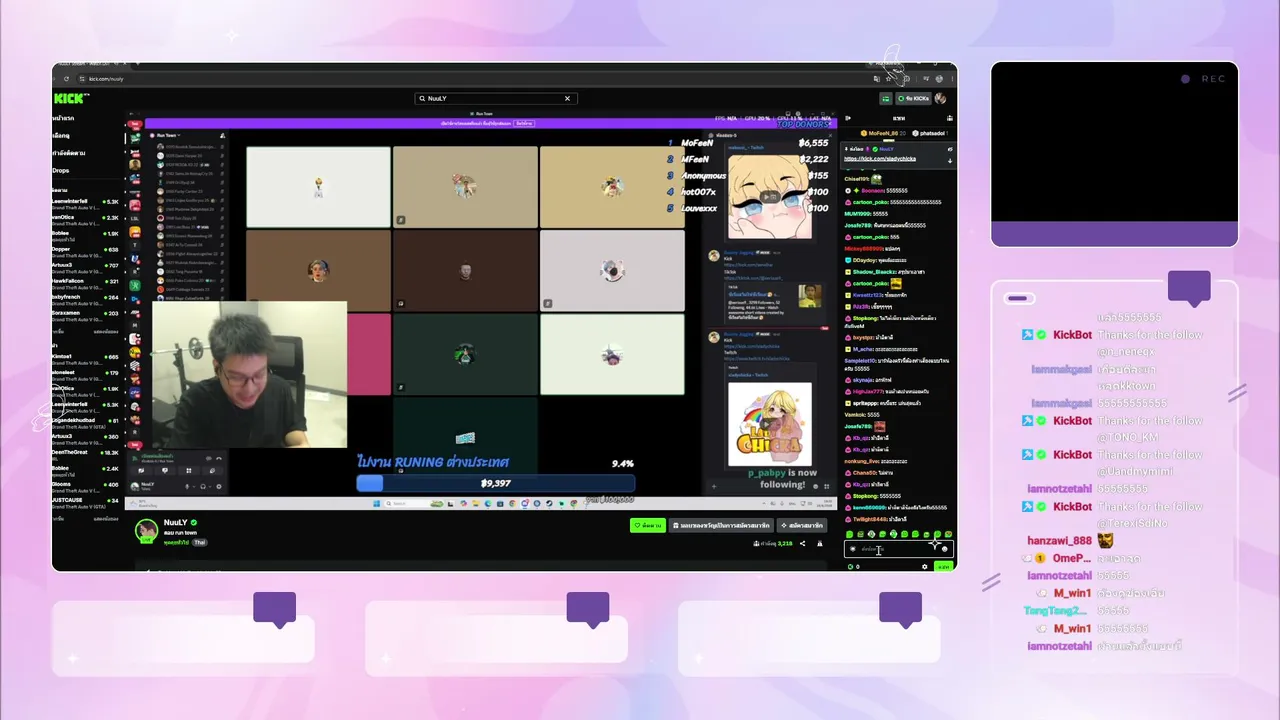This screenshot has height=720, width=1280.
Task: Click the share icon beside viewer count
Action: pos(802,543)
